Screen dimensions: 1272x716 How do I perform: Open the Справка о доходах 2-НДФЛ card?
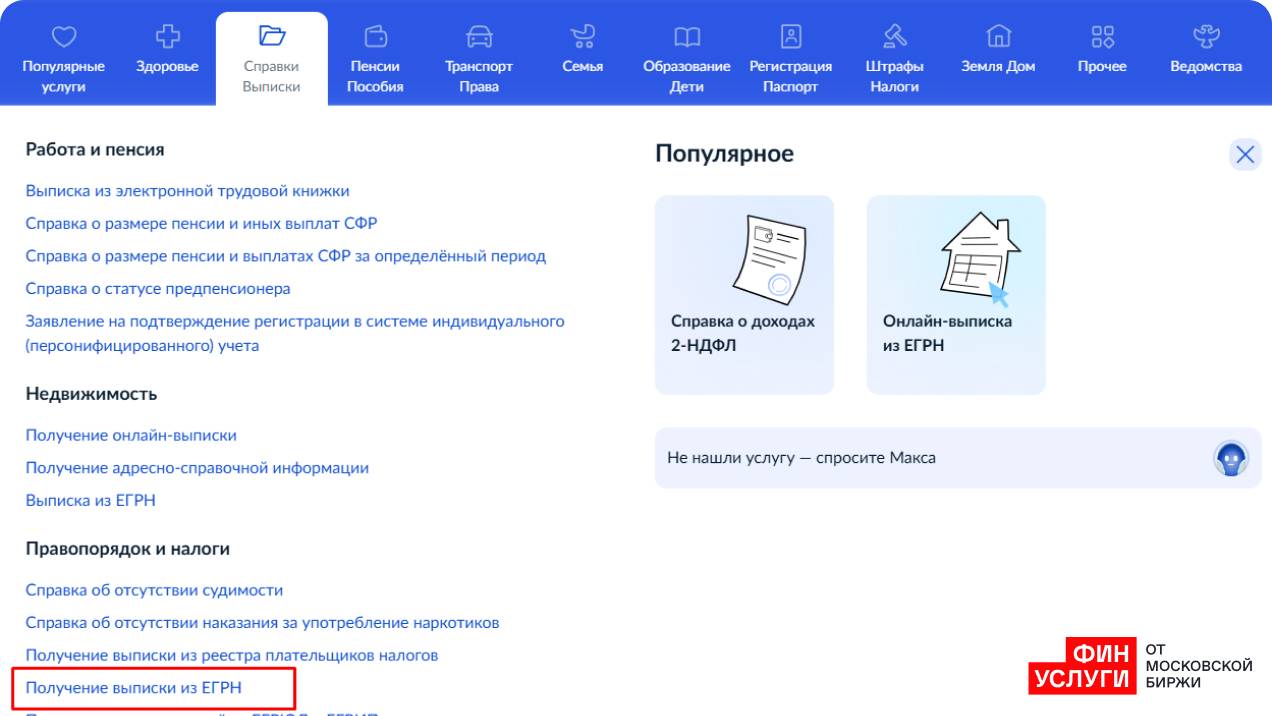pos(744,294)
